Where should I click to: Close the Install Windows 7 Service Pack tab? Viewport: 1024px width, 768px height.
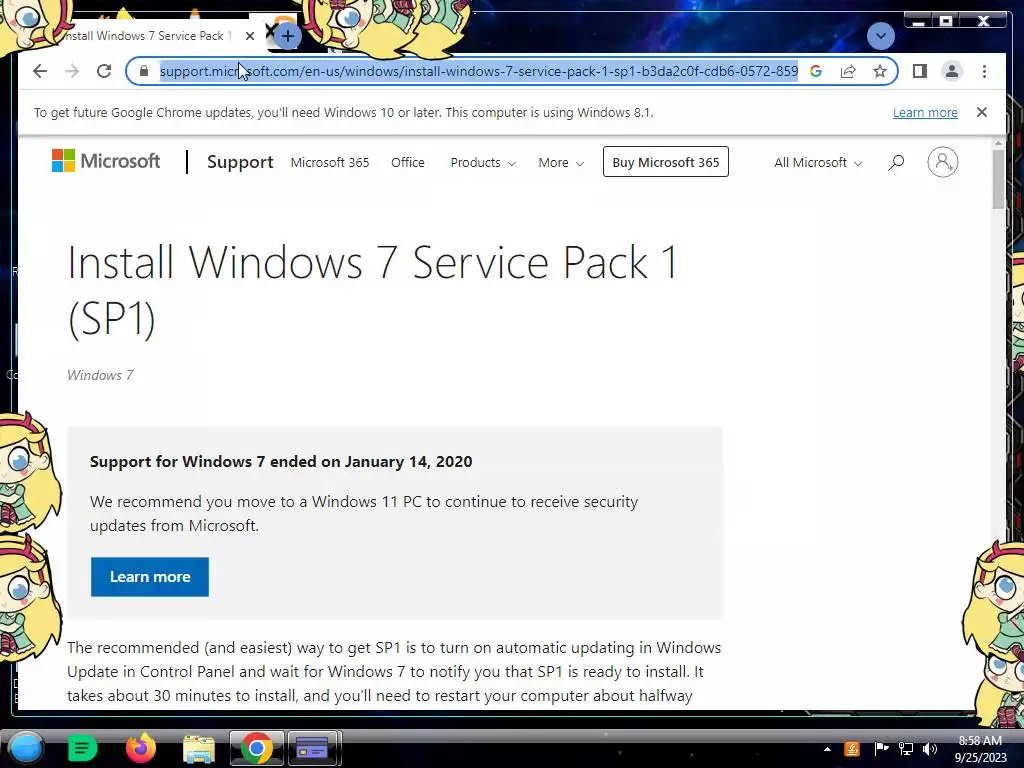pos(249,36)
